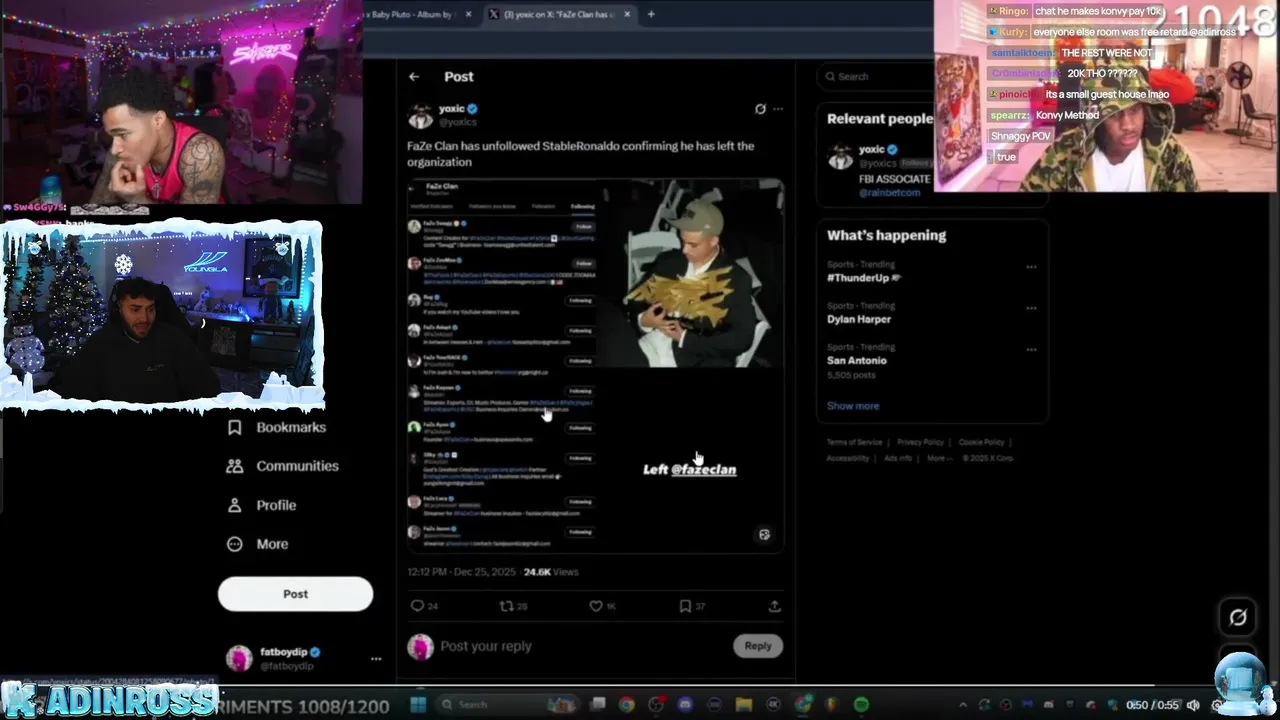The height and width of the screenshot is (720, 1280).
Task: Close the Baby Pluto Album tab
Action: 467,14
